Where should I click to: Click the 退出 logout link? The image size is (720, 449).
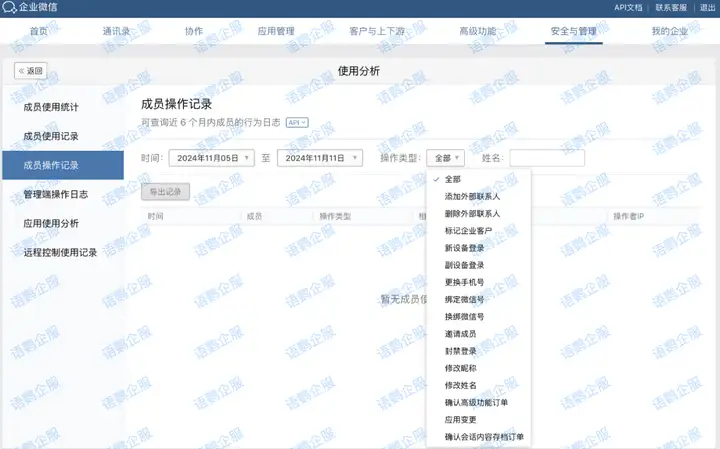click(707, 8)
